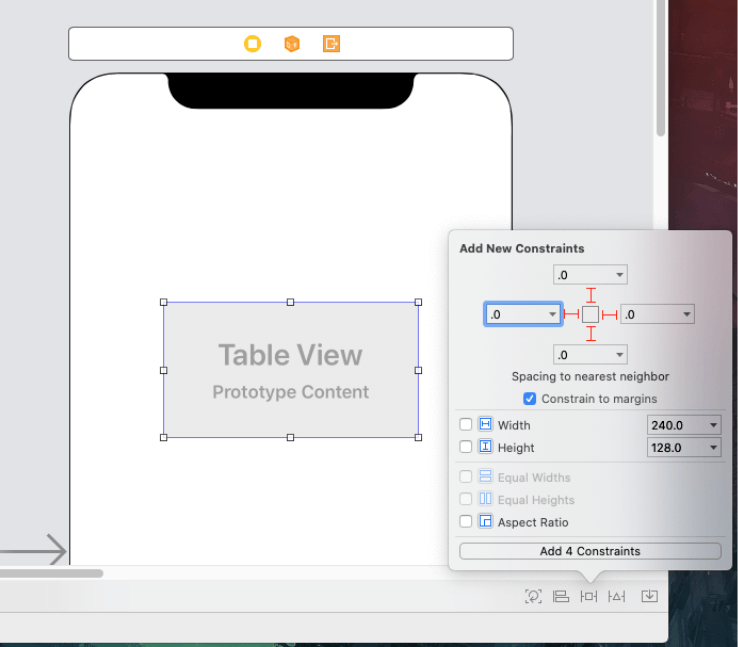Screen dimensions: 738x647
Task: Open the Width 240.0 dropdown arrow
Action: 714,425
